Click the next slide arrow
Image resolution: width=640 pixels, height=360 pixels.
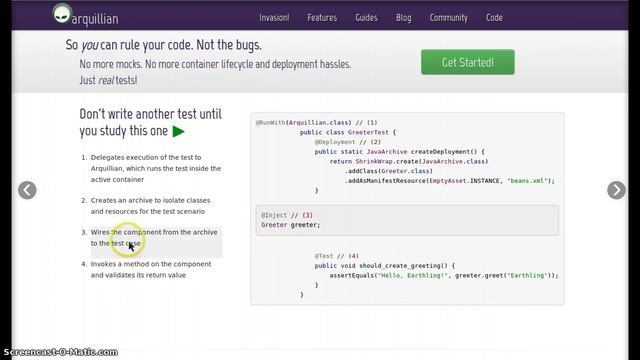616,190
